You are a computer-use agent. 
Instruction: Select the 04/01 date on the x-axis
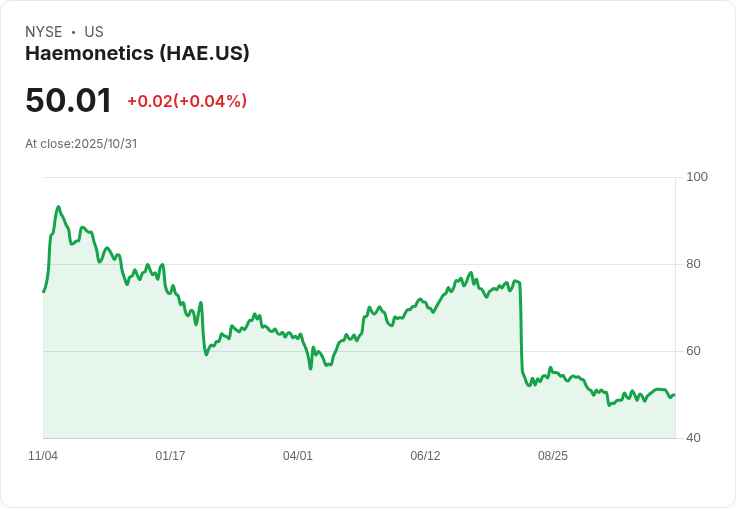pyautogui.click(x=298, y=456)
